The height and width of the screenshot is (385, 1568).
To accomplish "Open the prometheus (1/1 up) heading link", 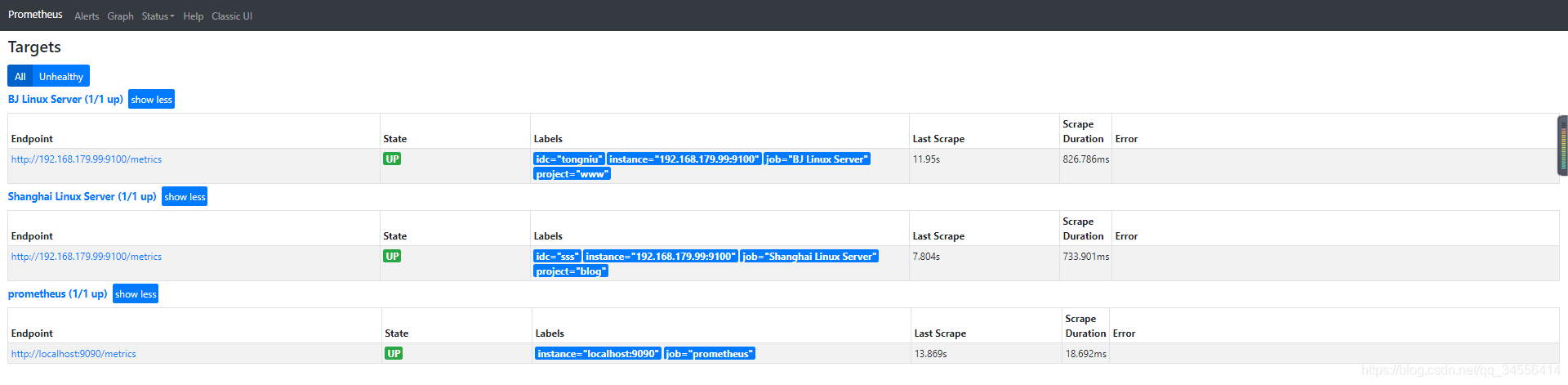I will click(57, 293).
